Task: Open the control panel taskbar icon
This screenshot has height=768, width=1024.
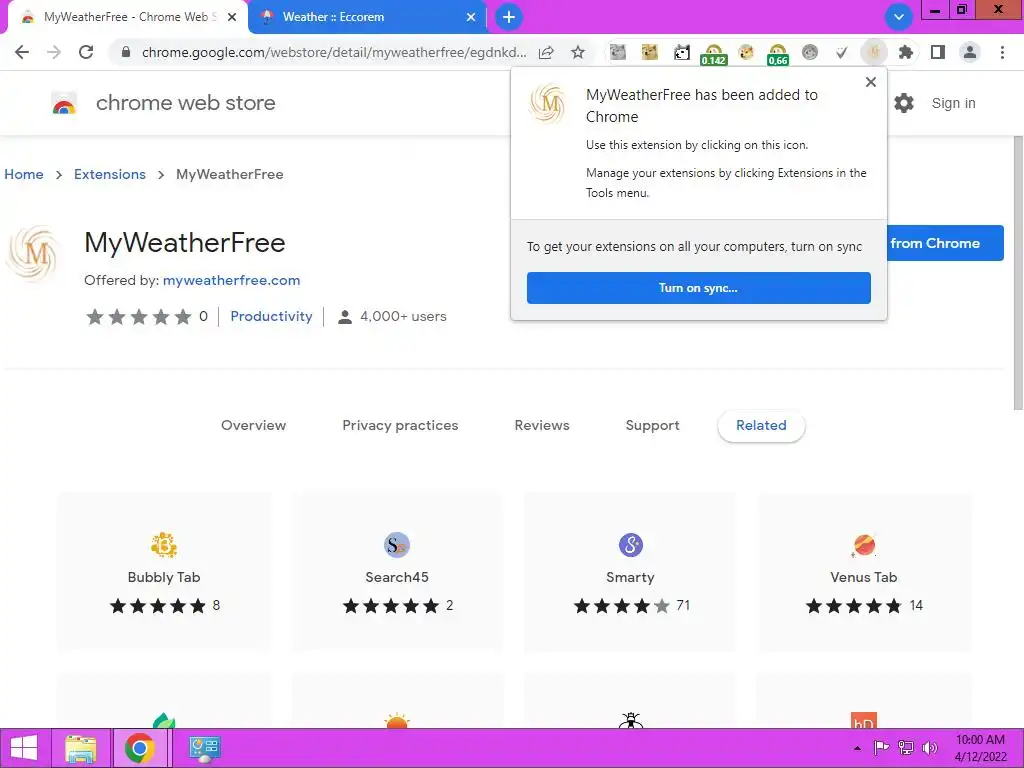Action: click(x=204, y=748)
